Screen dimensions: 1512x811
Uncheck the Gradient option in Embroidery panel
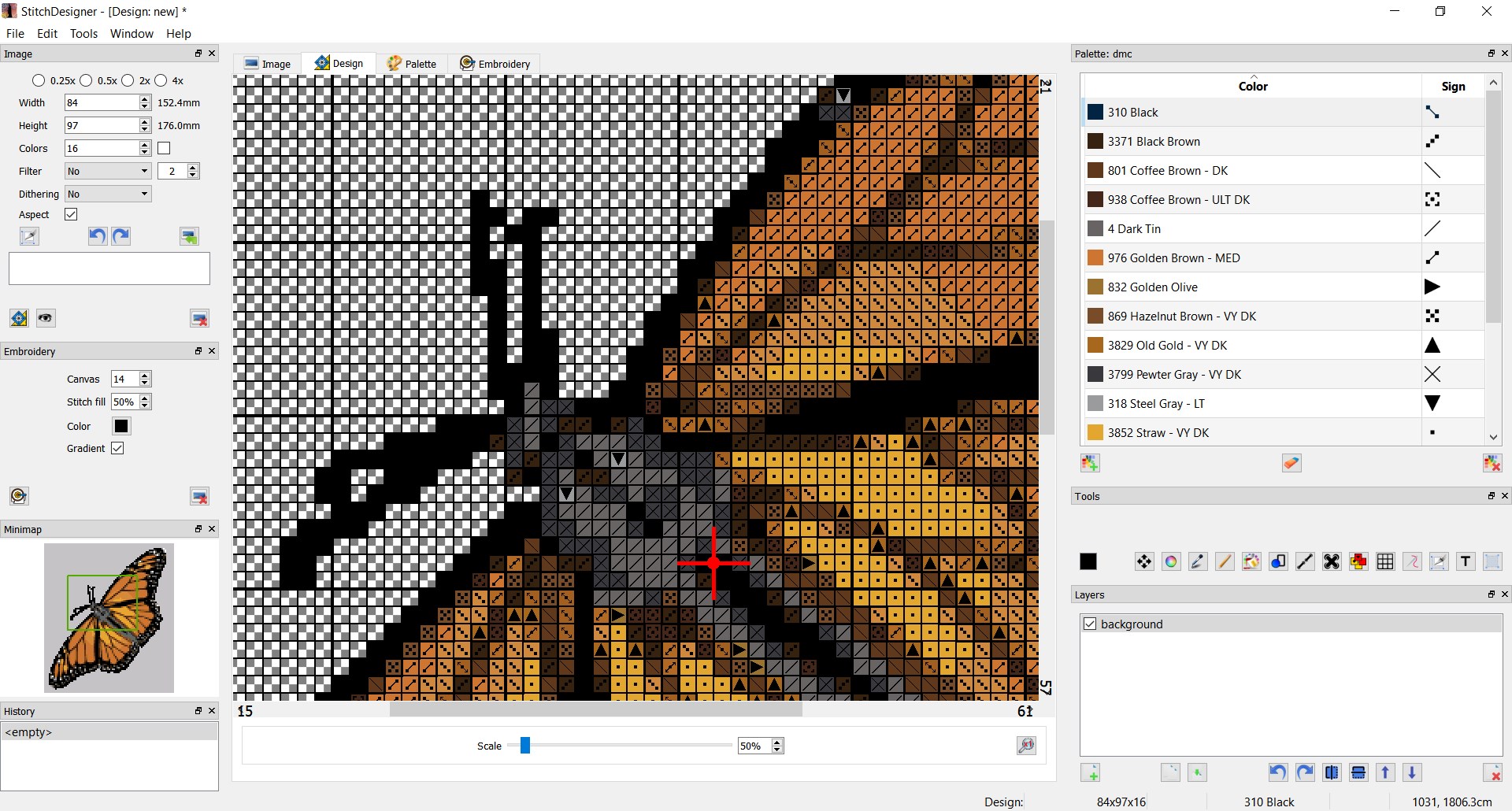coord(118,448)
